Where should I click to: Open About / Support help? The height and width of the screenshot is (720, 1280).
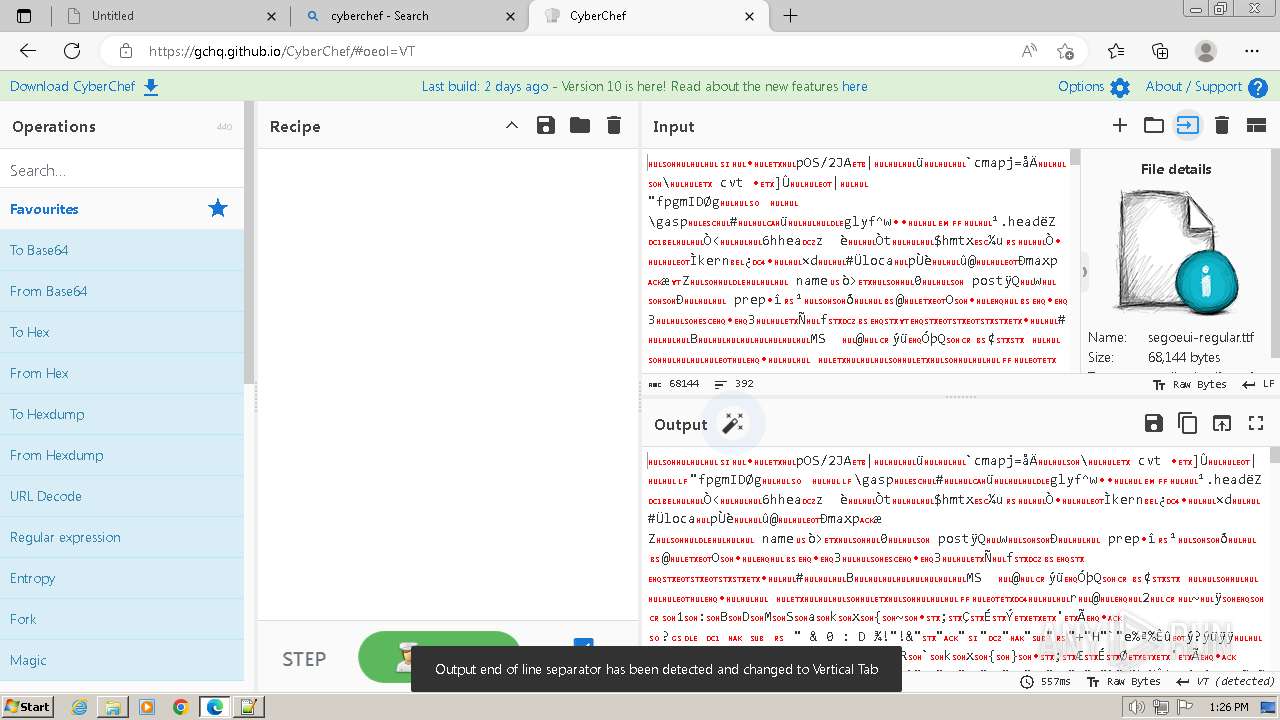(1258, 87)
